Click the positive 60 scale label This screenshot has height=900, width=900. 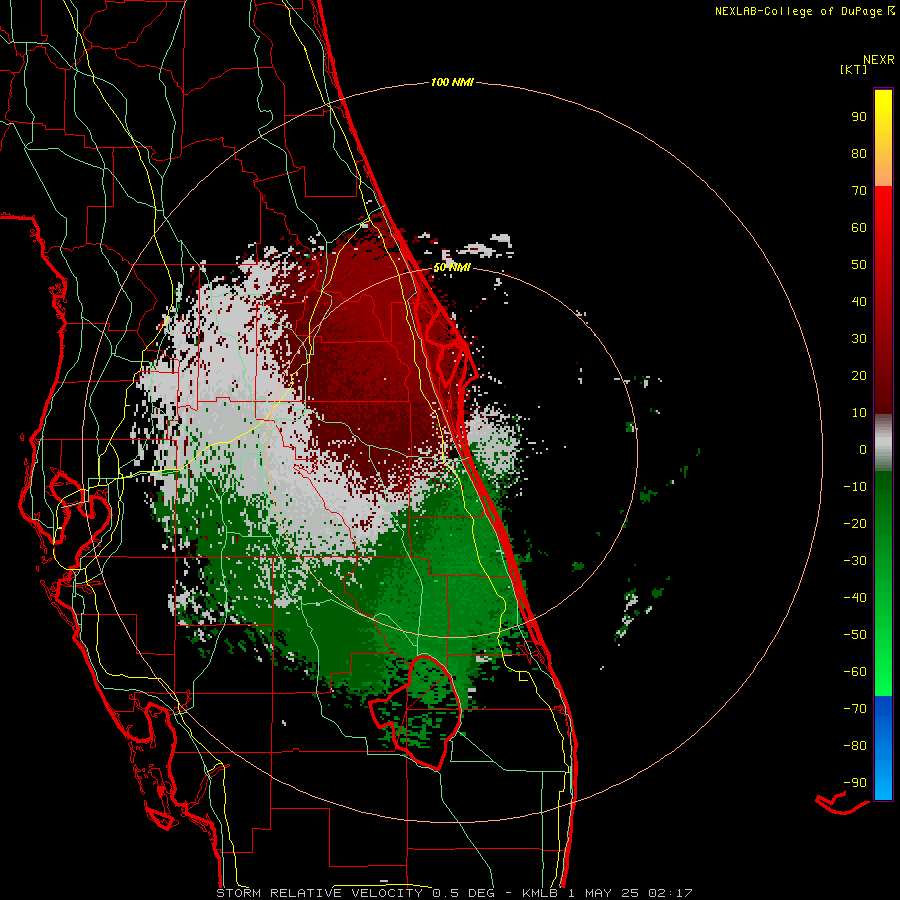pyautogui.click(x=859, y=227)
